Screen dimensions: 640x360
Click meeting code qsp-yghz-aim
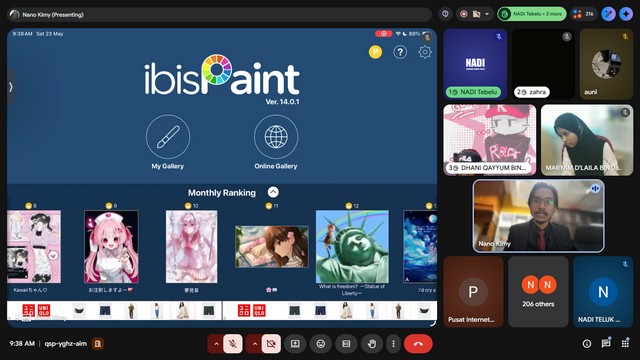pyautogui.click(x=66, y=344)
